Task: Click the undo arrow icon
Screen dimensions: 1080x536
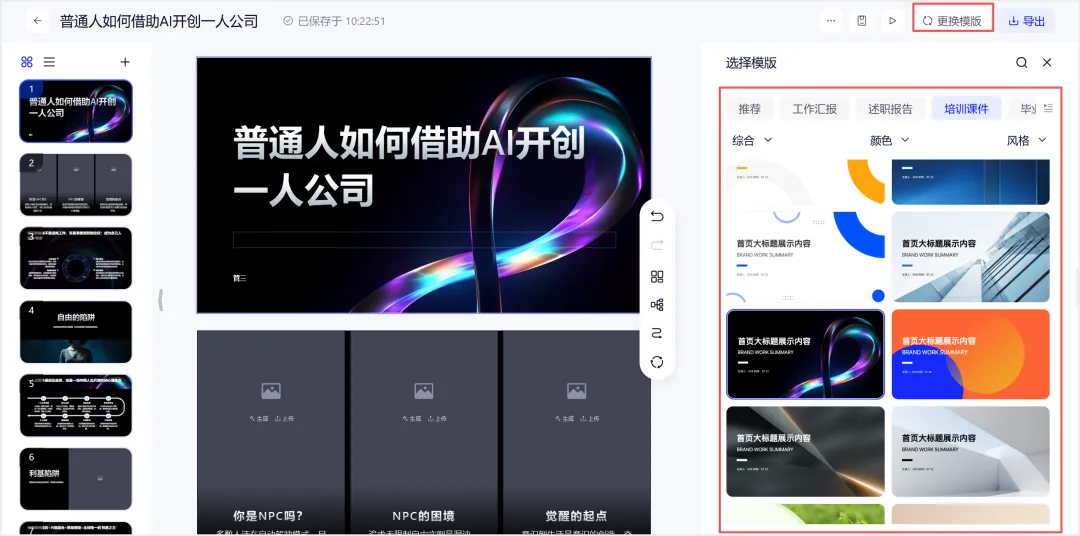Action: click(x=657, y=216)
